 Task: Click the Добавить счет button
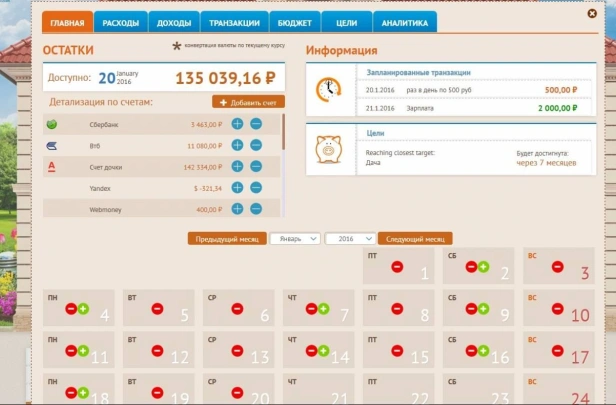click(248, 102)
